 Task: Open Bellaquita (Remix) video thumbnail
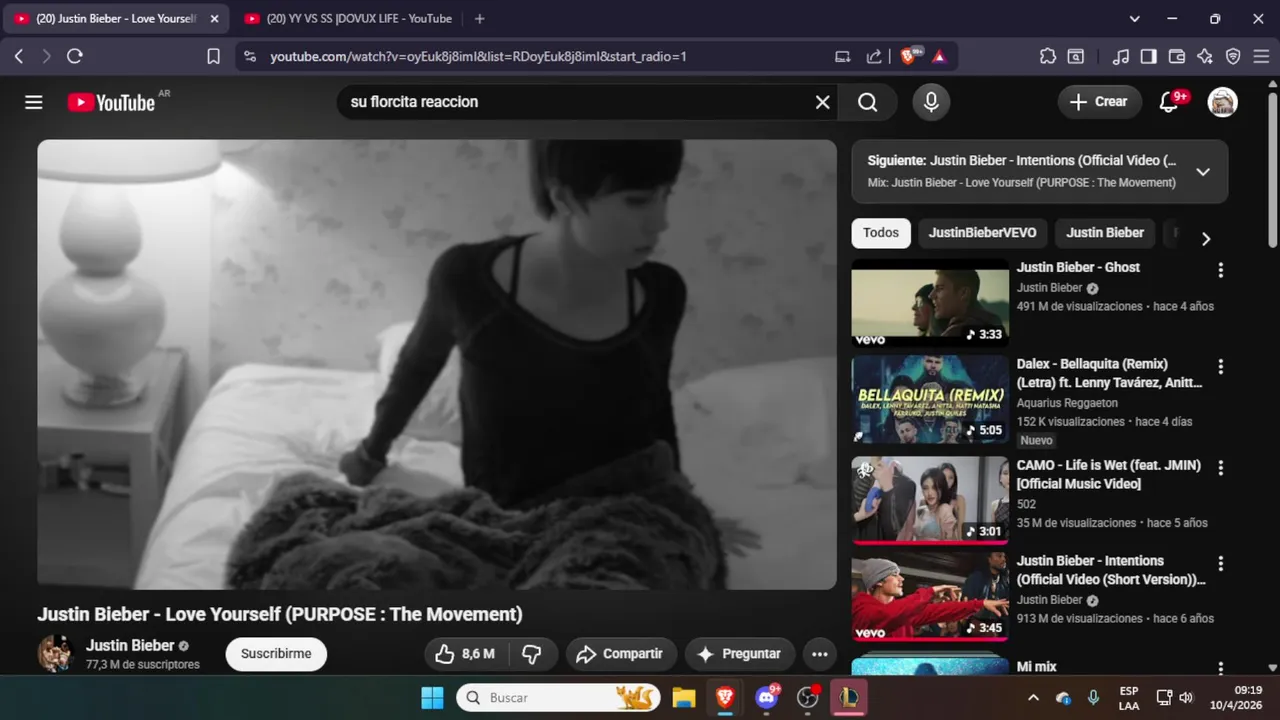930,400
